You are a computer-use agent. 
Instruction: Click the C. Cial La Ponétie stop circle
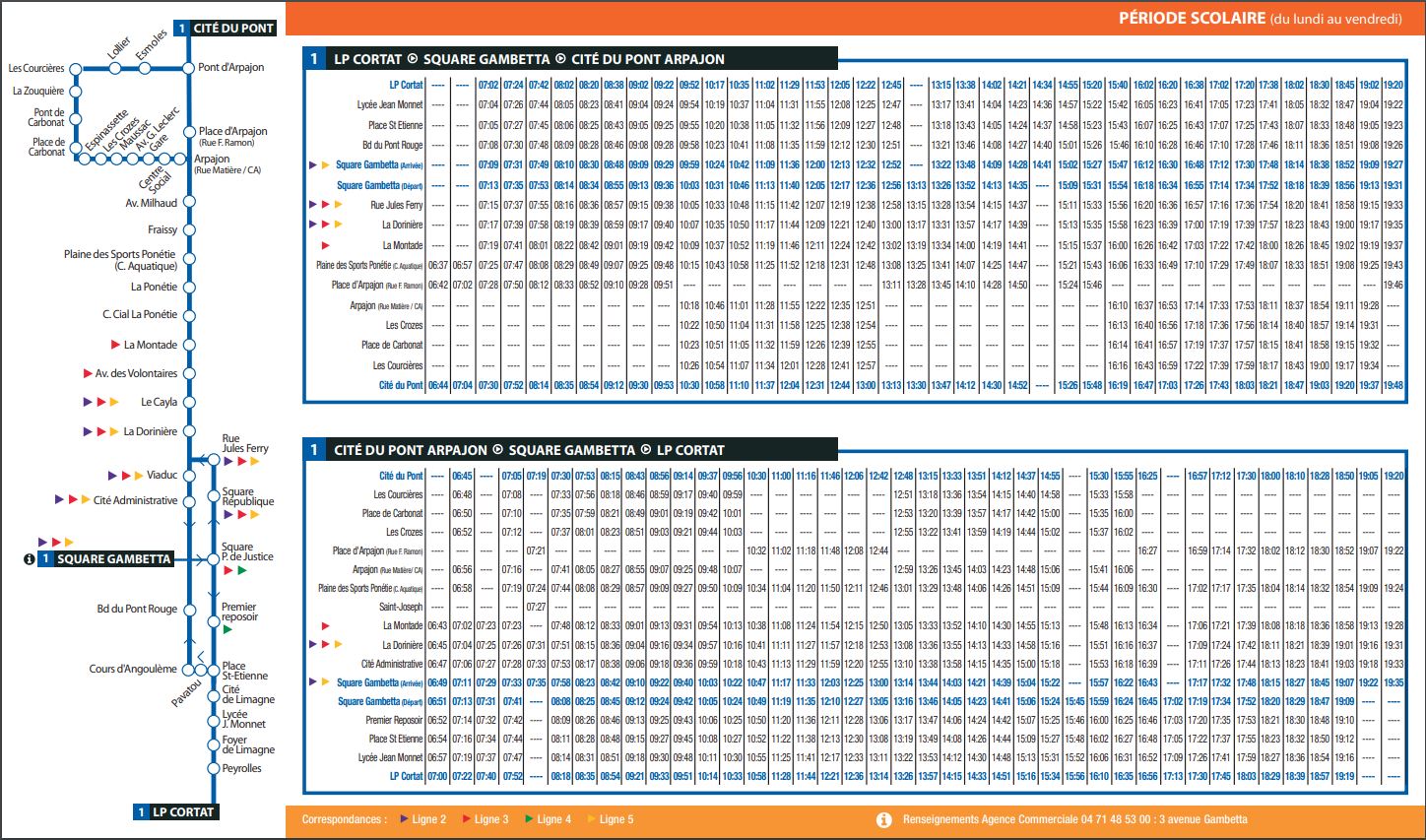click(x=189, y=315)
